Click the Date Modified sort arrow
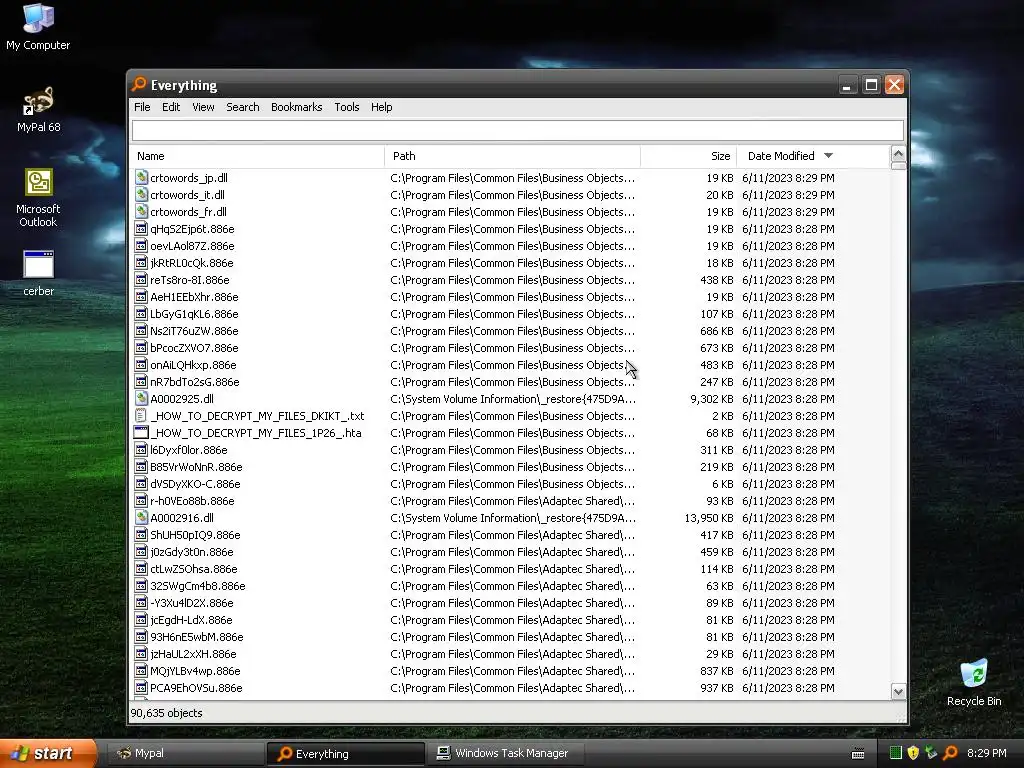 [829, 155]
